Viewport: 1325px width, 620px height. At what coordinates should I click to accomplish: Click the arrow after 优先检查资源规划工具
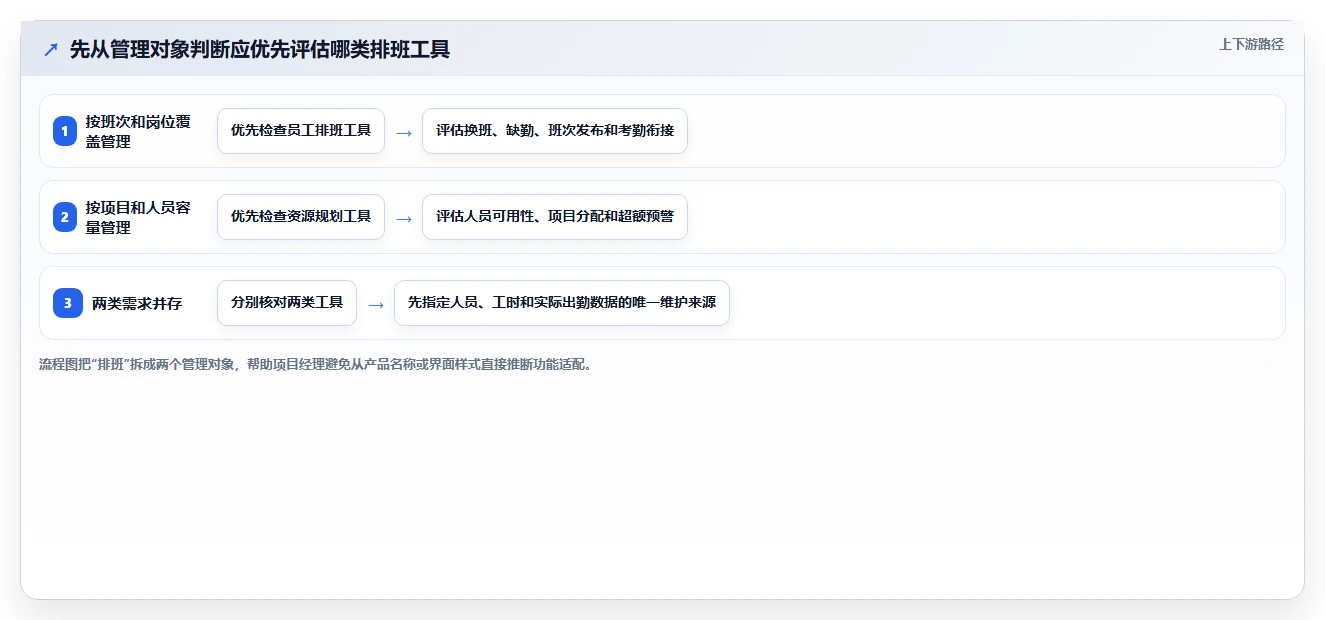[x=404, y=218]
